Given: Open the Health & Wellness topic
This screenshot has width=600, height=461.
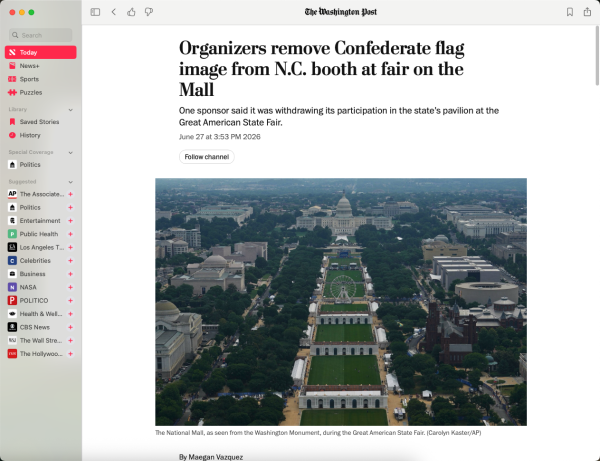Looking at the screenshot, I should click(36, 314).
